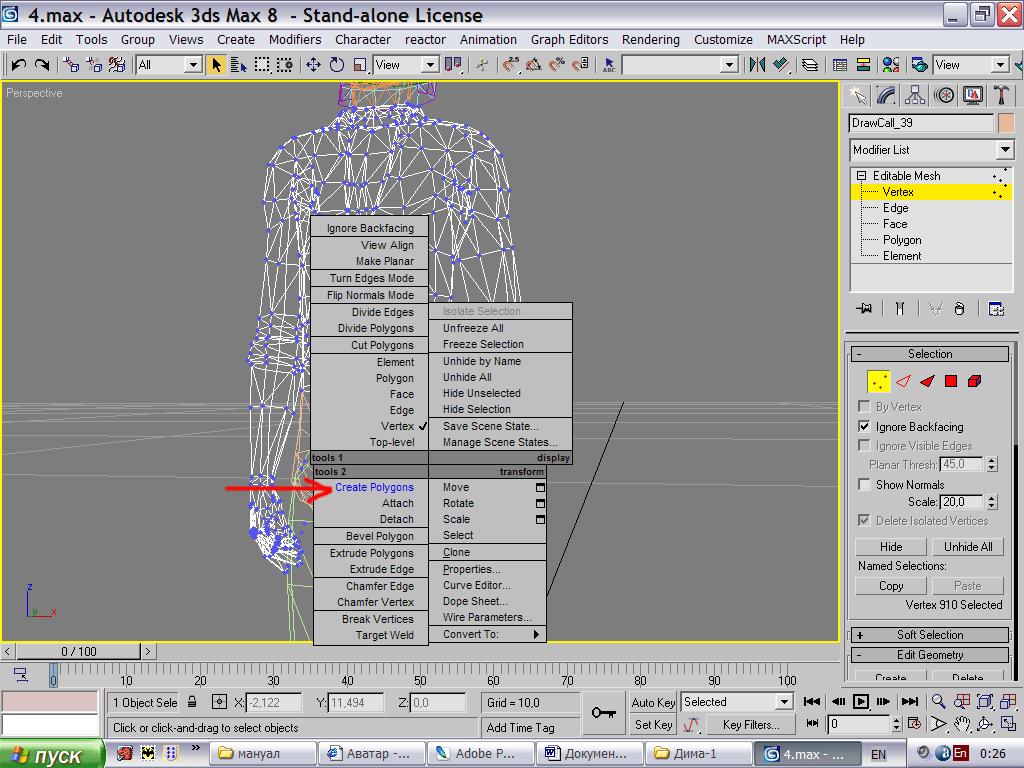Collapse the Editable Mesh stack tree
This screenshot has height=768, width=1024.
point(861,176)
